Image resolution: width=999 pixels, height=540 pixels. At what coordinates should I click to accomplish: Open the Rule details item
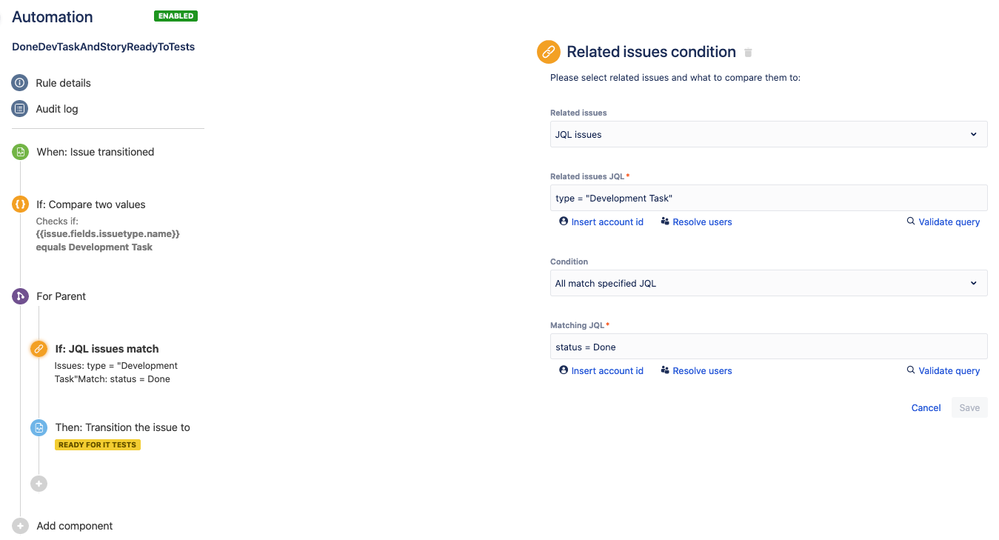point(63,83)
